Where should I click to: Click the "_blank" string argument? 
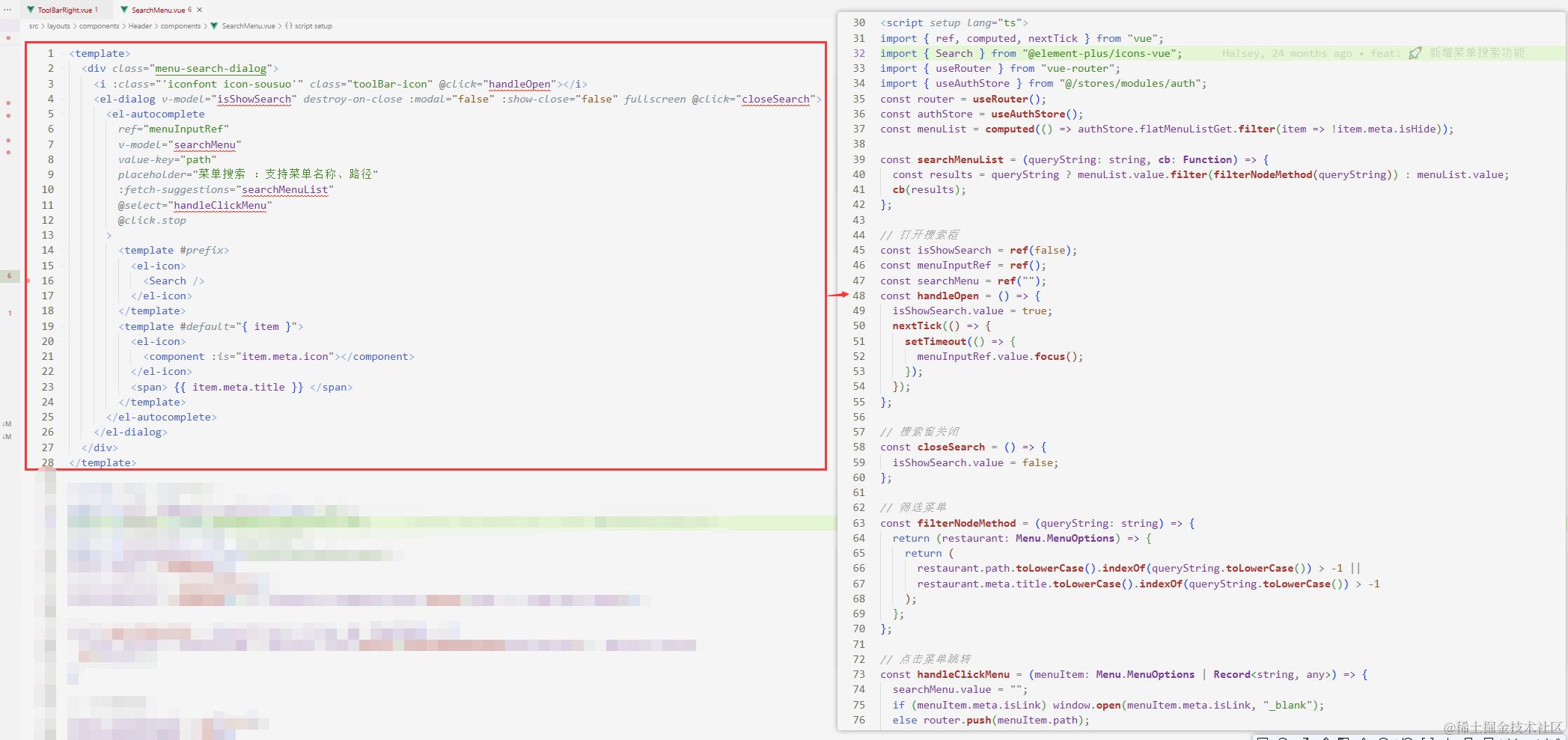point(1287,706)
